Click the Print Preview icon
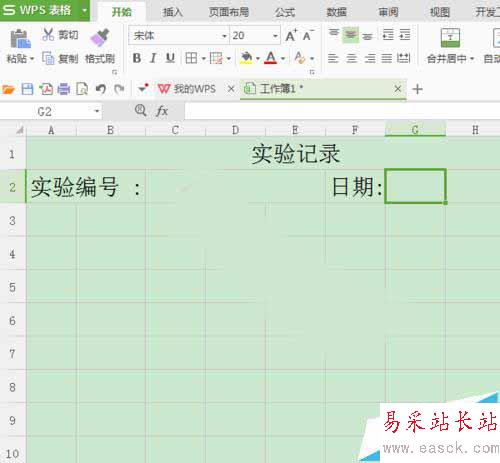Image resolution: width=500 pixels, height=463 pixels. pyautogui.click(x=82, y=89)
